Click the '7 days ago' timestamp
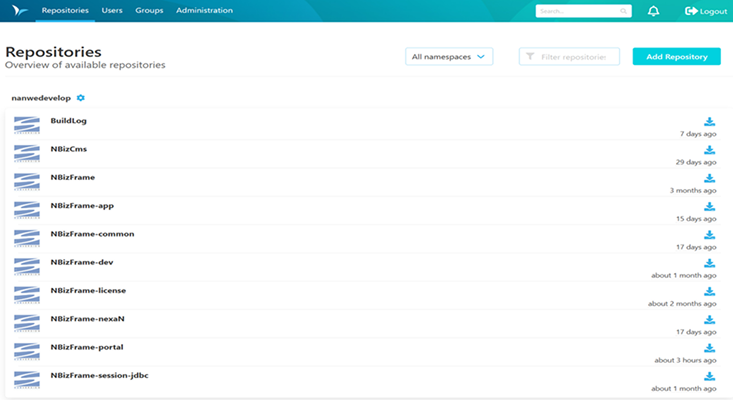Viewport: 733px width, 400px height. coord(698,134)
